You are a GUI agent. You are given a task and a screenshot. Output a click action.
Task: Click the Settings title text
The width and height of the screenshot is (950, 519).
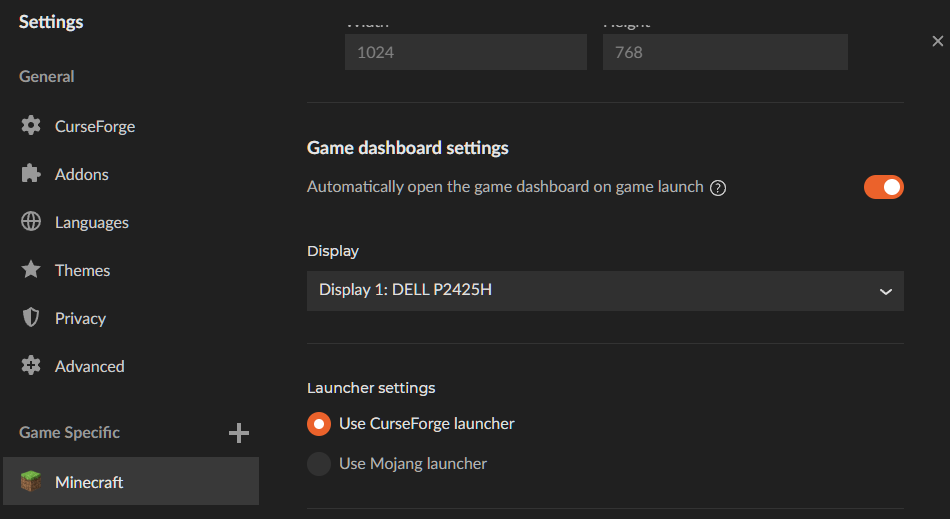51,22
